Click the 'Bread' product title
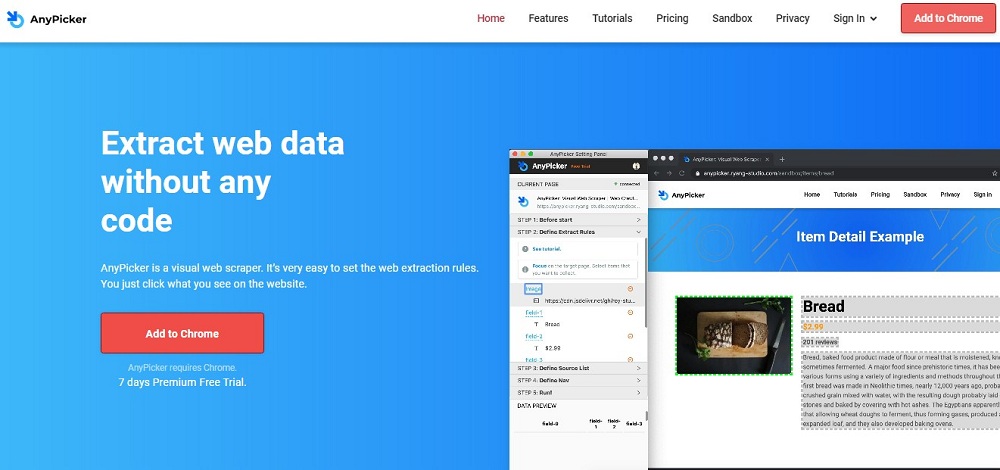The width and height of the screenshot is (1000, 470). [x=823, y=307]
